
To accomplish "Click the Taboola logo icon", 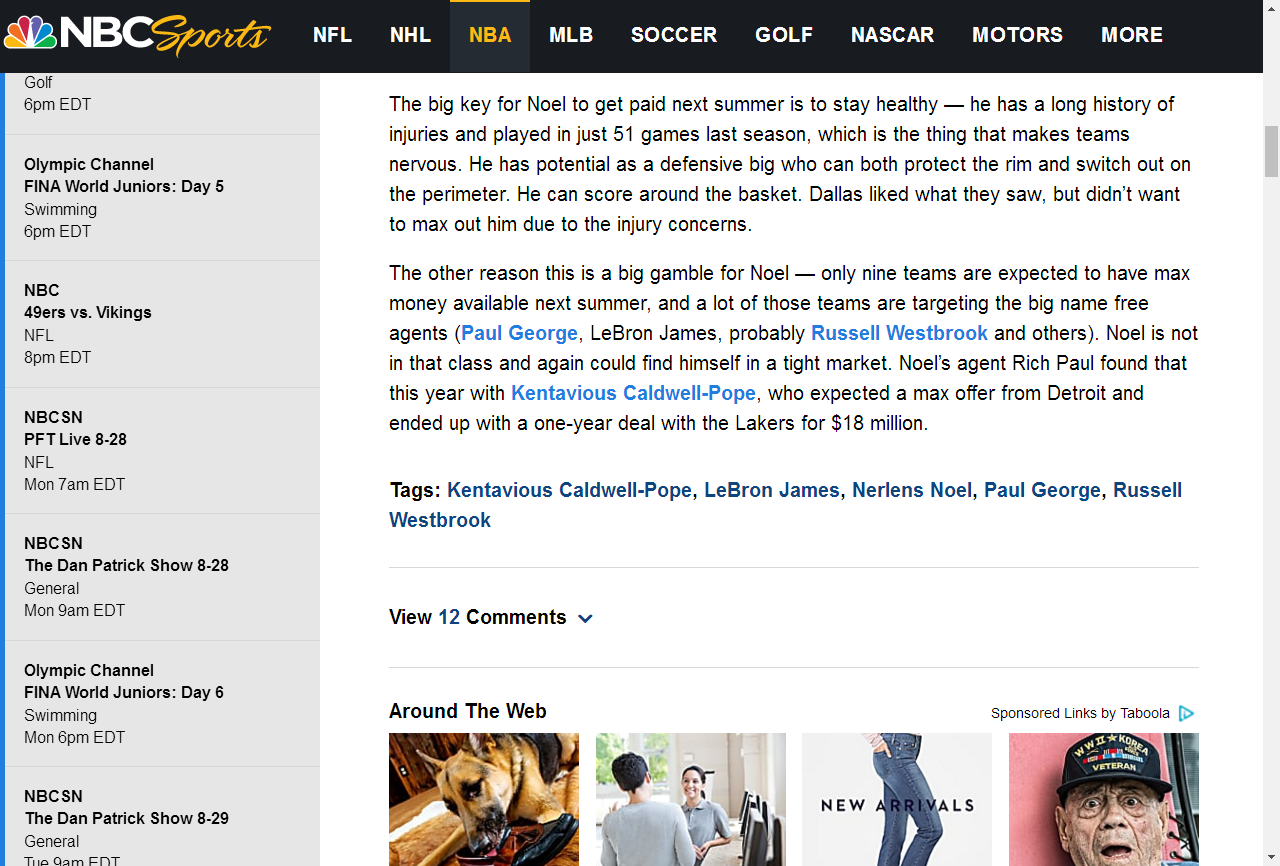I will point(1186,713).
